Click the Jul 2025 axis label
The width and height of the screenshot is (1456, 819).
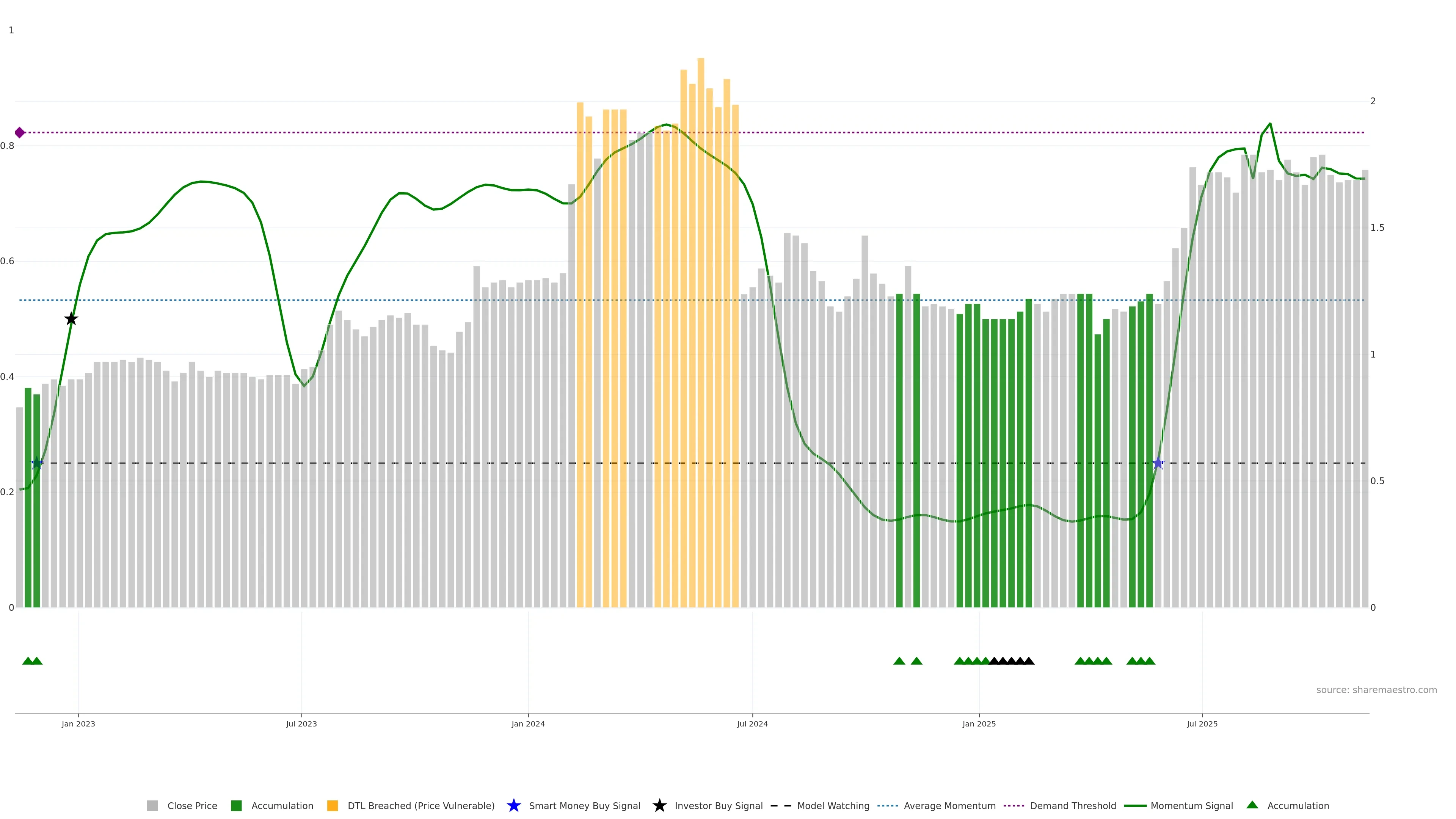(x=1202, y=724)
